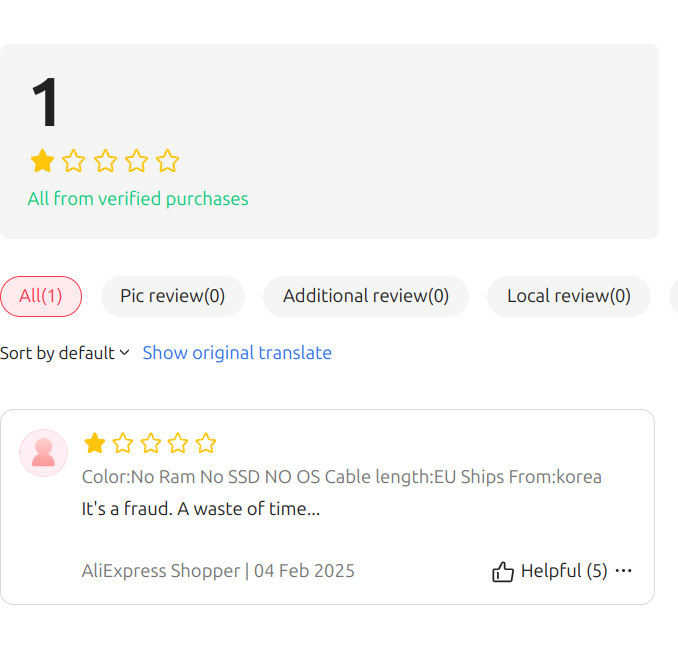Click the review text "It's a fraud"
The width and height of the screenshot is (678, 666).
127,509
